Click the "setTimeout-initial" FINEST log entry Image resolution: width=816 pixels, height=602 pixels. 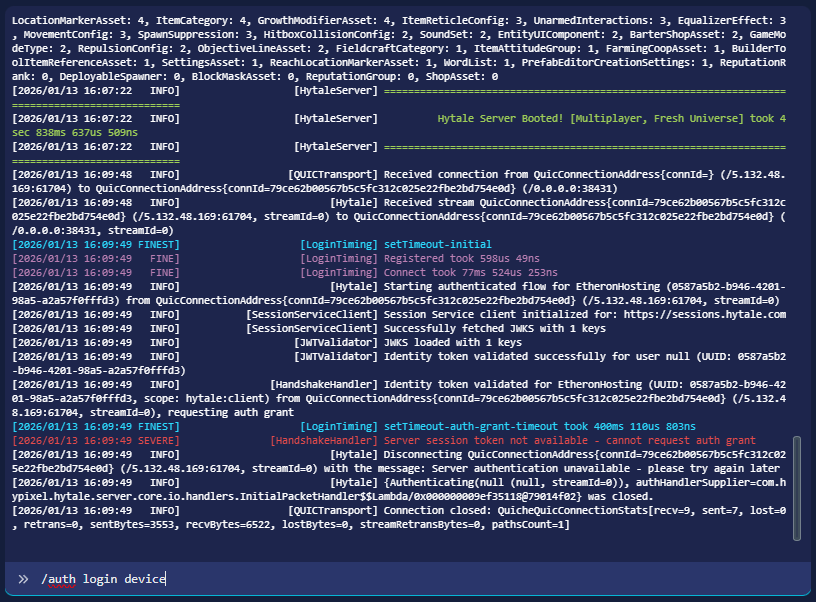point(437,244)
